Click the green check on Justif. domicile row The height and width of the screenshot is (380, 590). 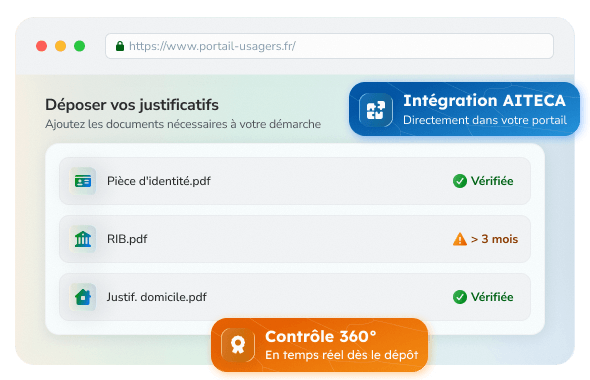pos(459,297)
